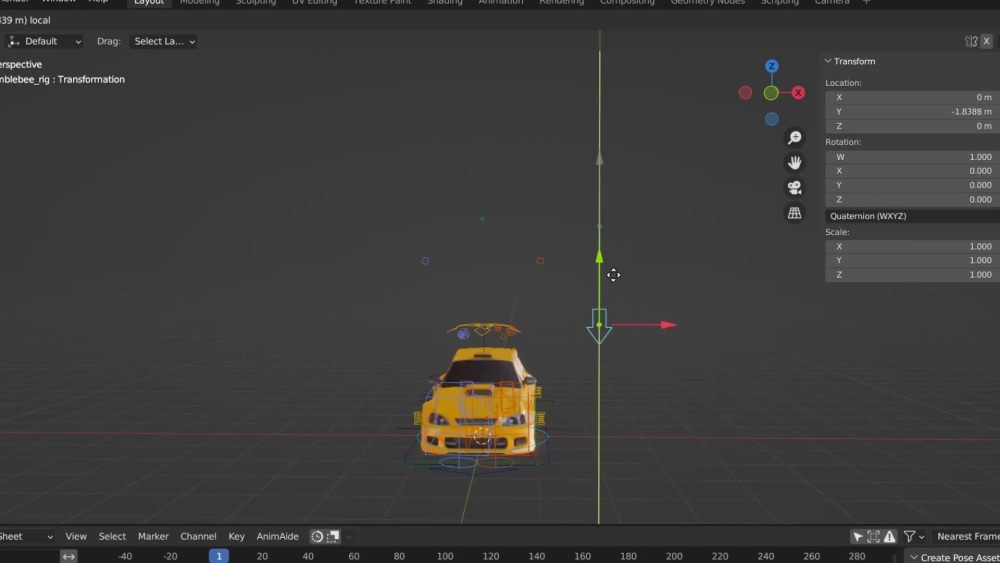Image resolution: width=1000 pixels, height=563 pixels.
Task: Click the pose mirror butterfly icon
Action: (x=971, y=41)
